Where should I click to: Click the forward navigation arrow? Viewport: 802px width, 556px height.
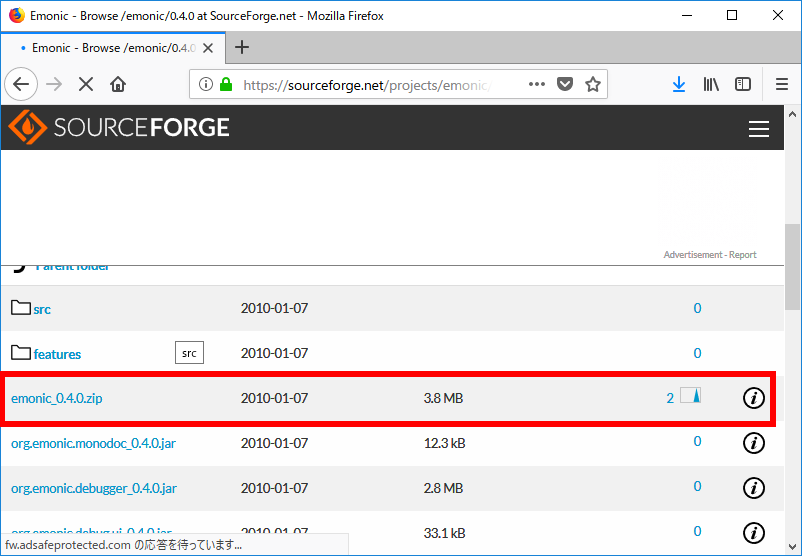54,84
